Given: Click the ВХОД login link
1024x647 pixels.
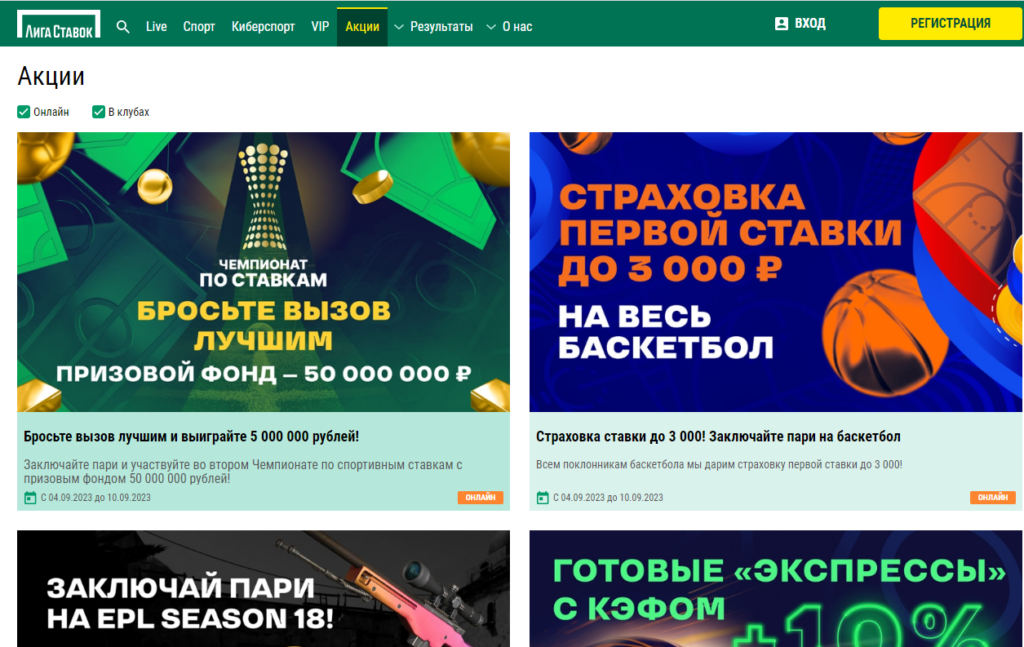Looking at the screenshot, I should 810,24.
